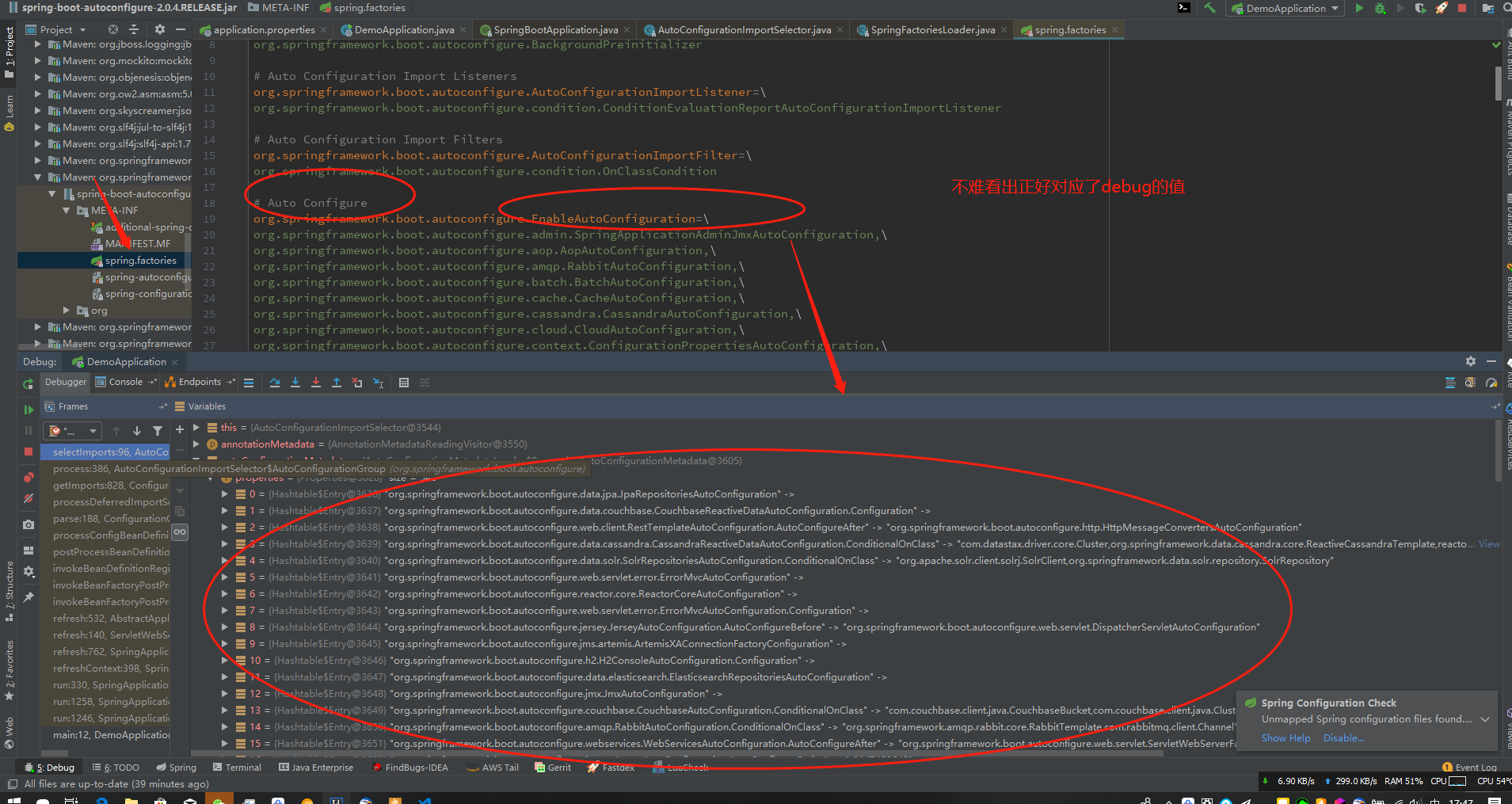Screen dimensions: 1512x804
Task: Click the rocket icon in top toolbar
Action: click(x=1442, y=8)
